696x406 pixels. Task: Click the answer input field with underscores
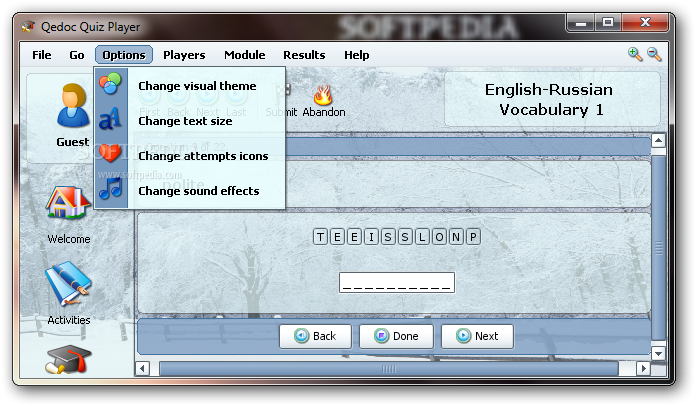tap(397, 283)
